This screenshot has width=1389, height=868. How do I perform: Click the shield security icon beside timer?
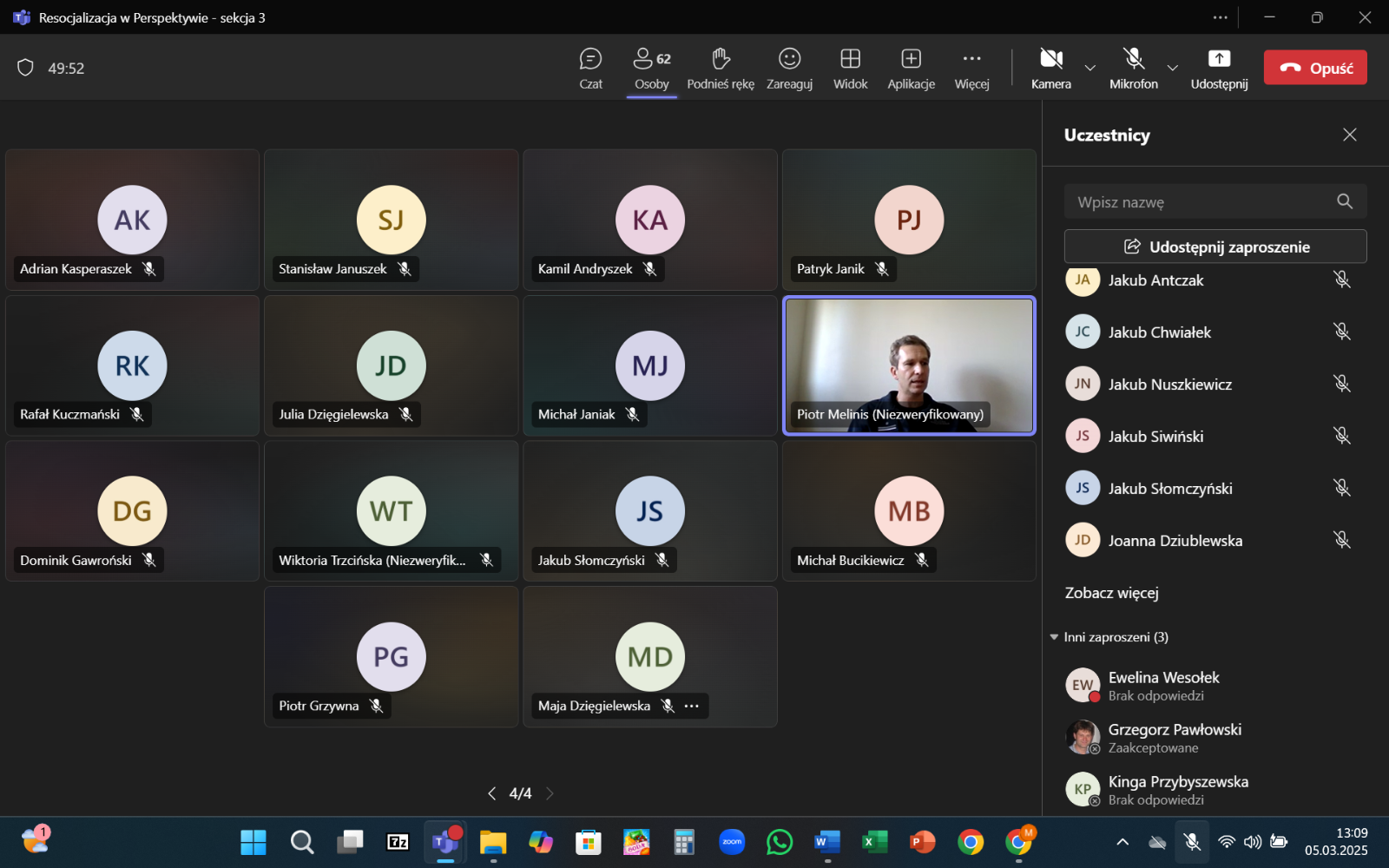click(25, 68)
